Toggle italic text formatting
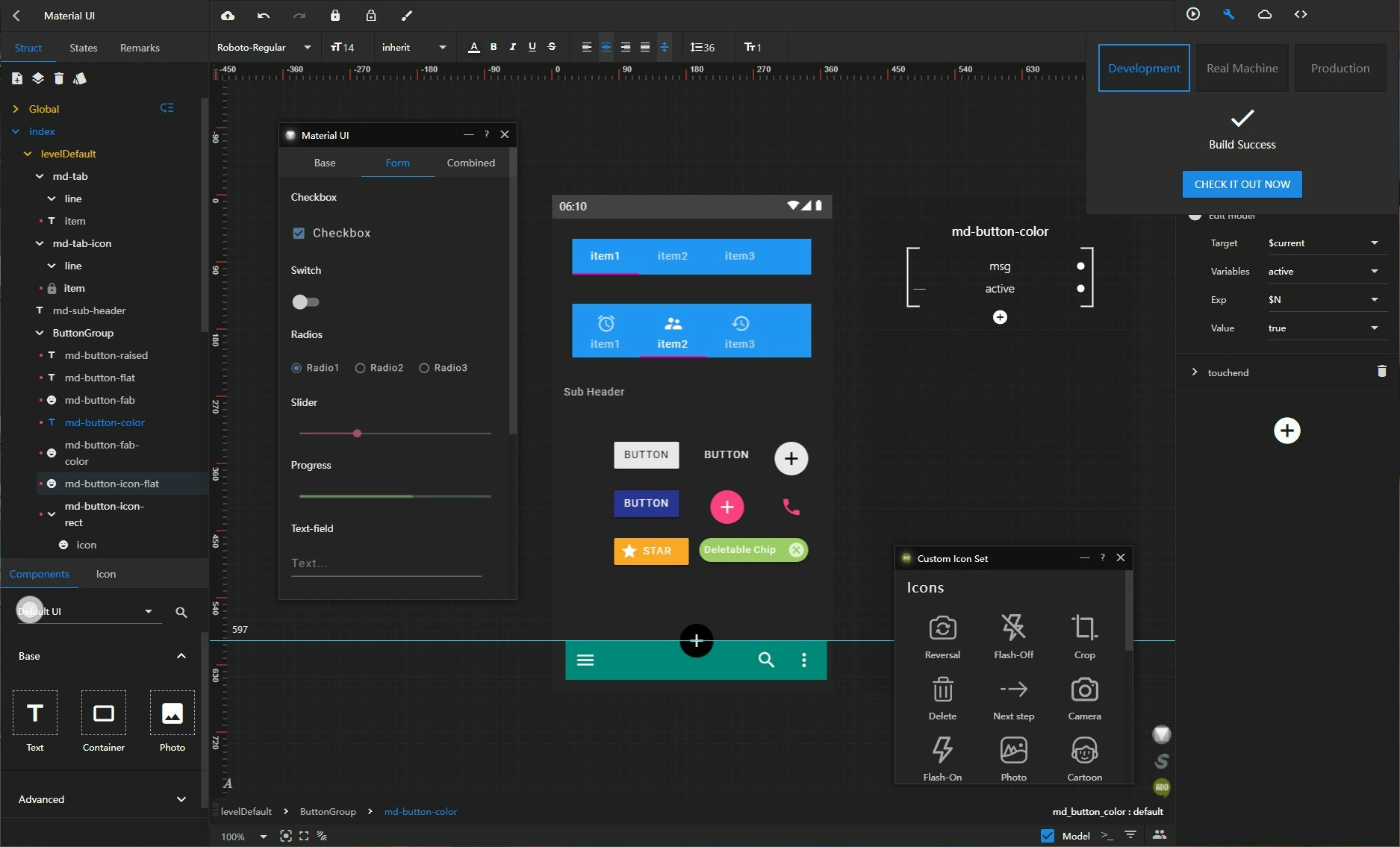This screenshot has height=847, width=1400. click(x=512, y=47)
